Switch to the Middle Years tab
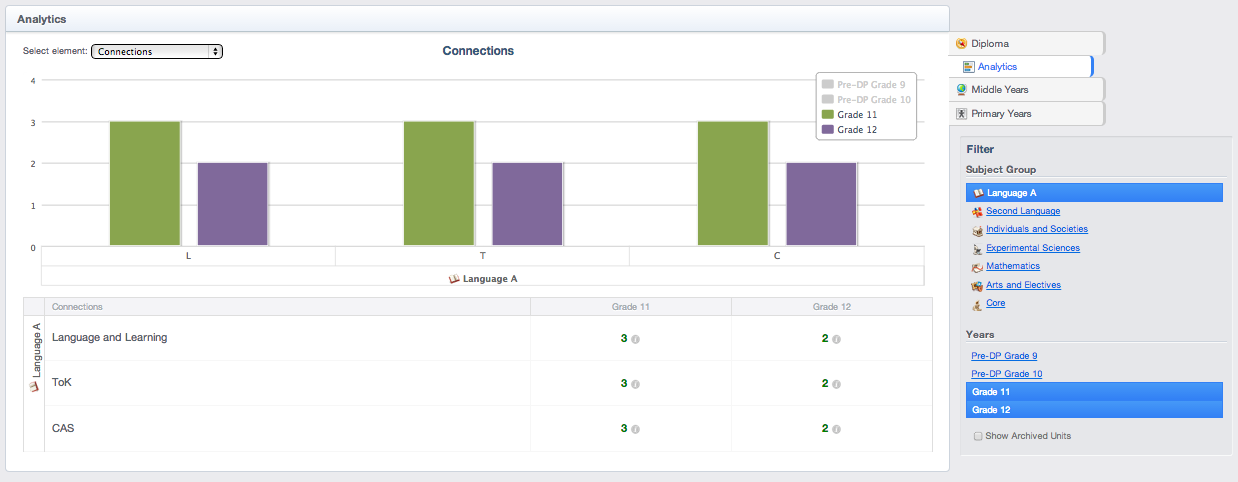This screenshot has height=482, width=1238. pos(1027,90)
